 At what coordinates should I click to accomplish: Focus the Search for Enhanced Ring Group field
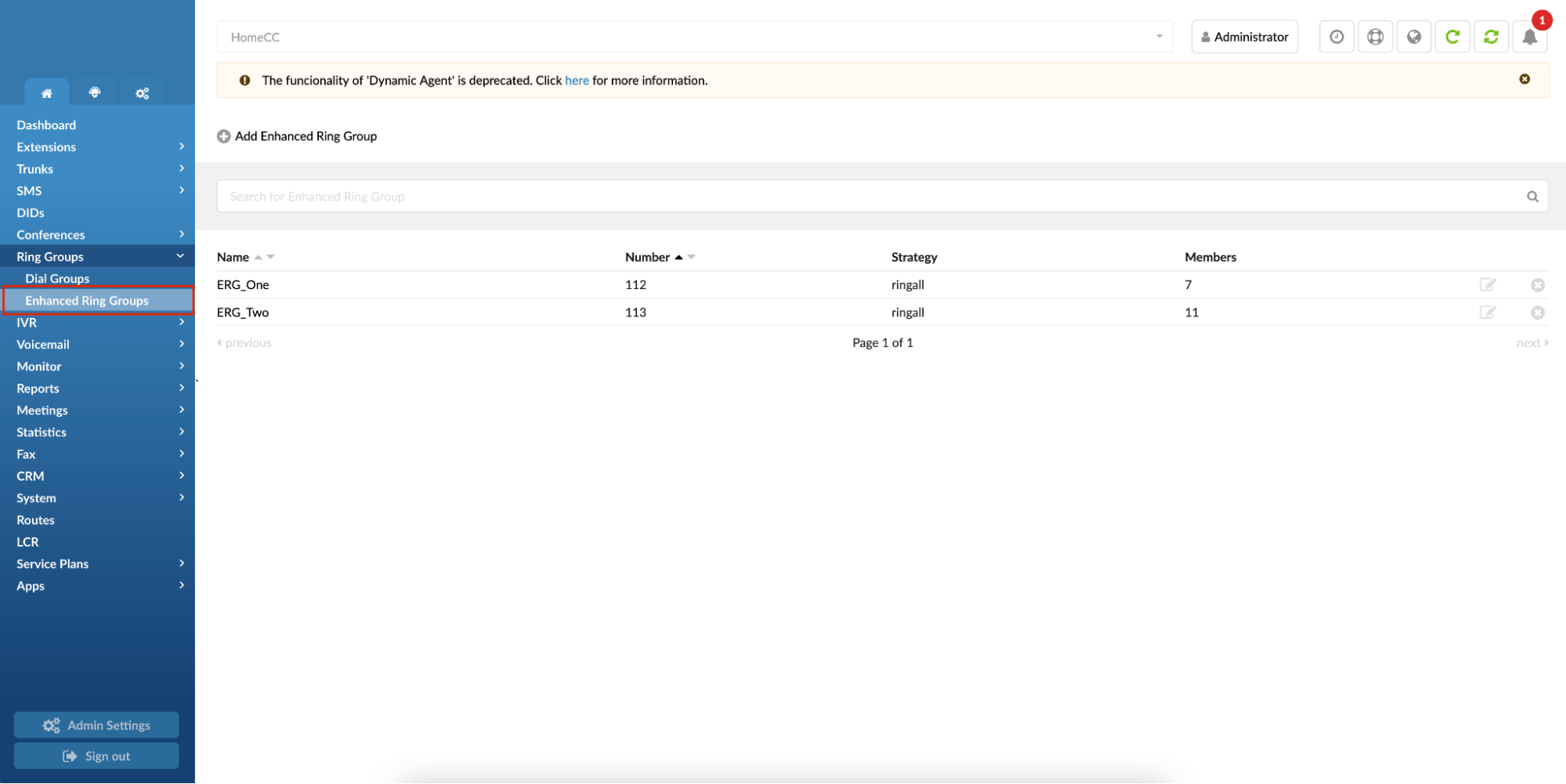(x=862, y=197)
